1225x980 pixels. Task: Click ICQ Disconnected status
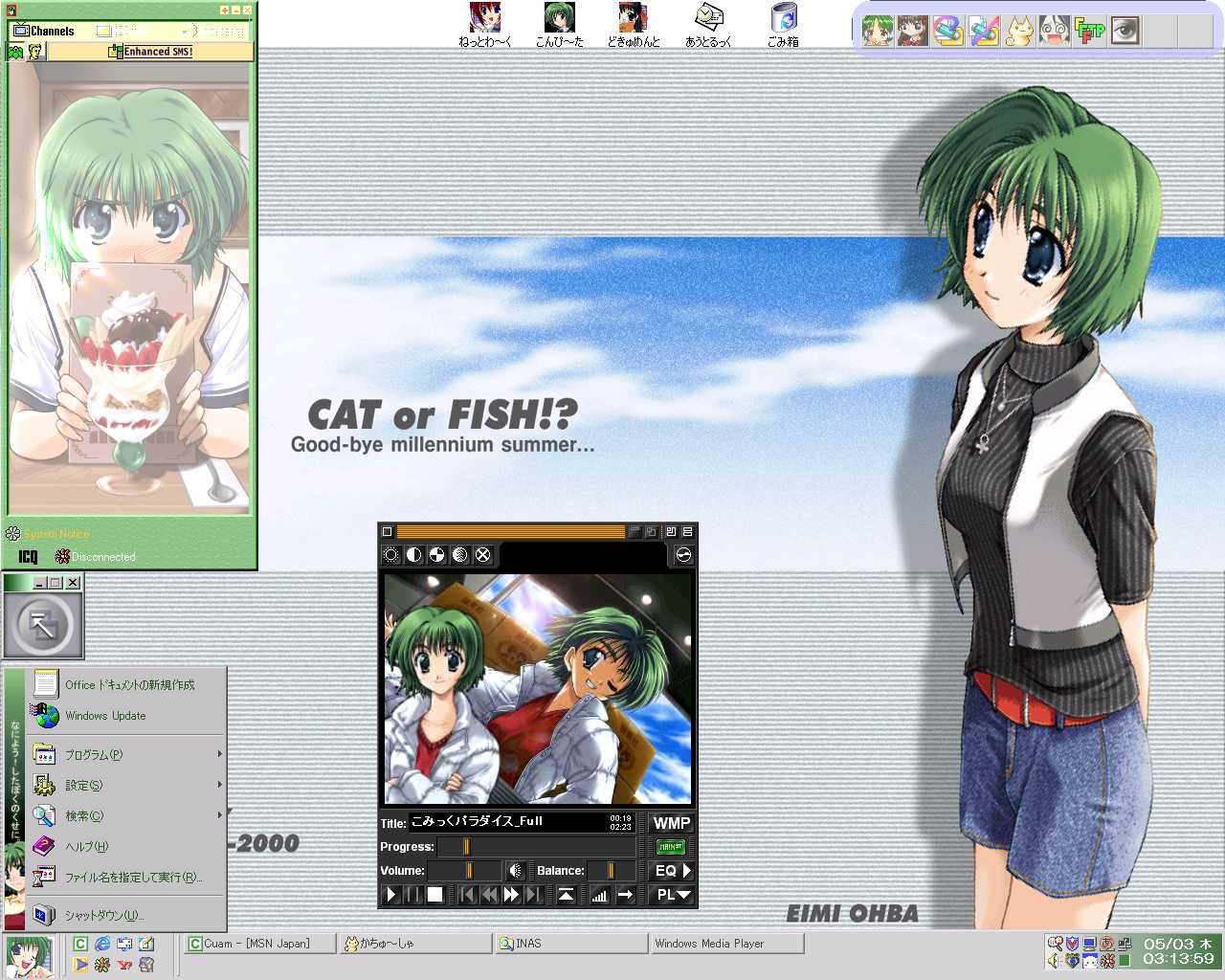pos(95,556)
